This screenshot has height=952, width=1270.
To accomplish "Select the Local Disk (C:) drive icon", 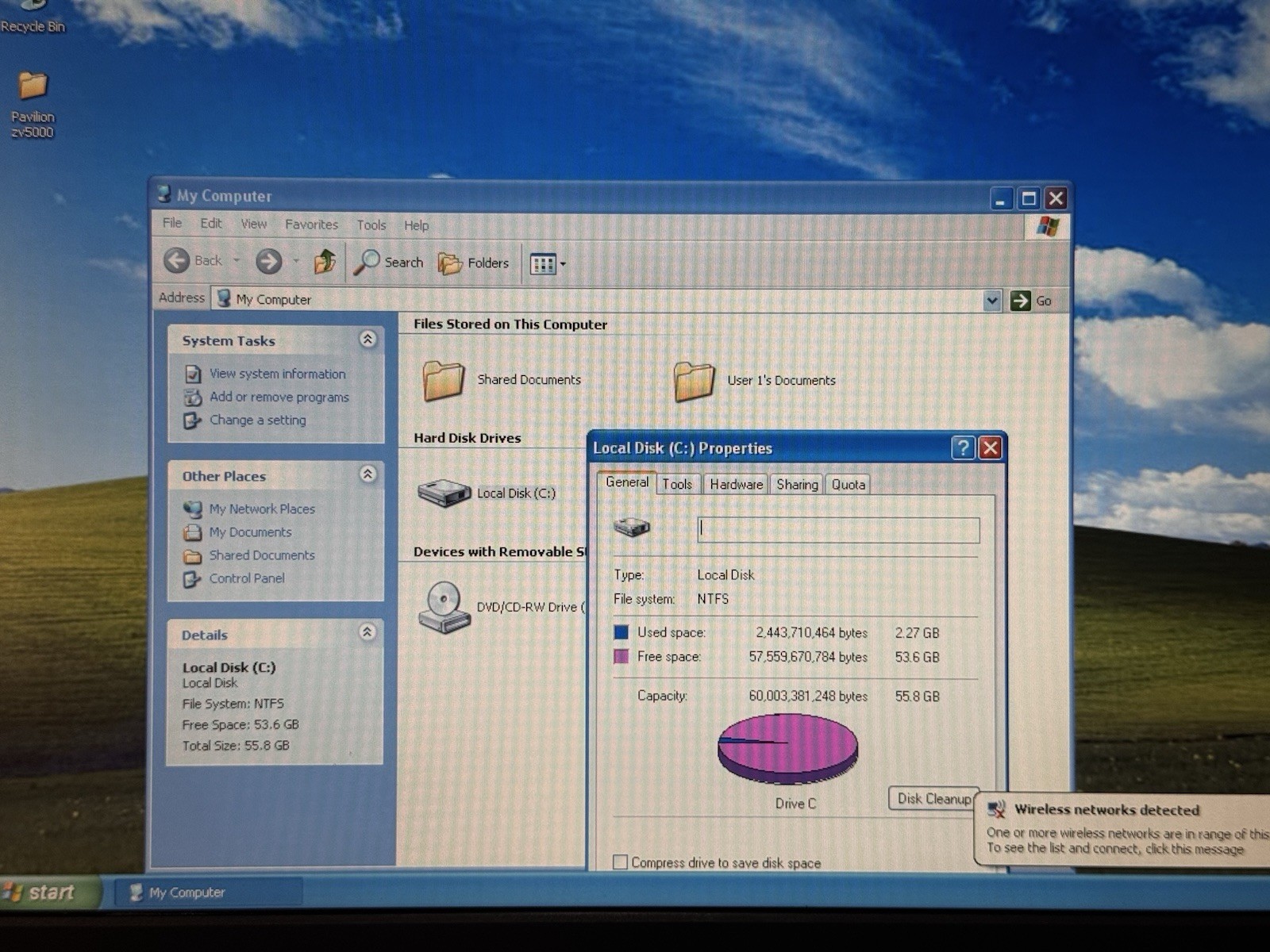I will (x=444, y=493).
